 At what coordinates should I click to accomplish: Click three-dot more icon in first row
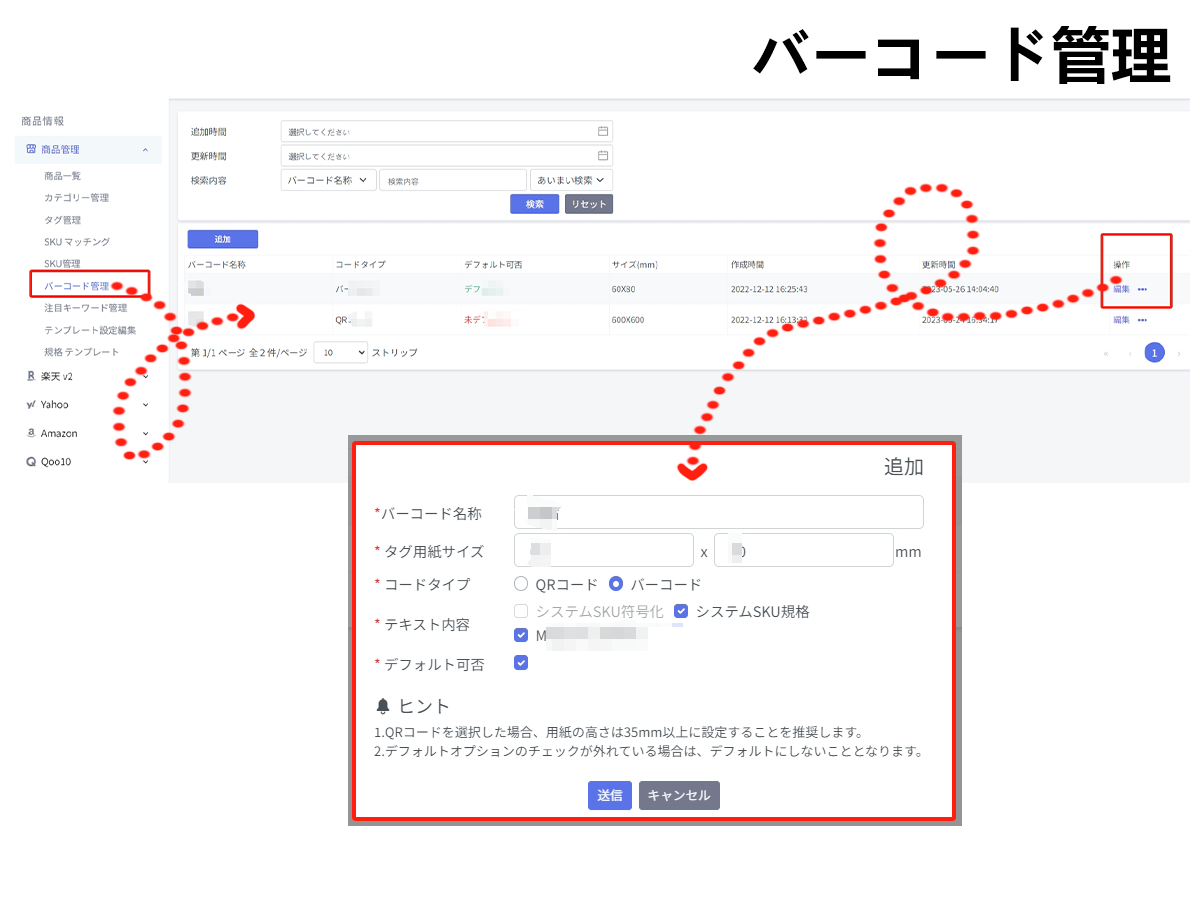coord(1142,290)
